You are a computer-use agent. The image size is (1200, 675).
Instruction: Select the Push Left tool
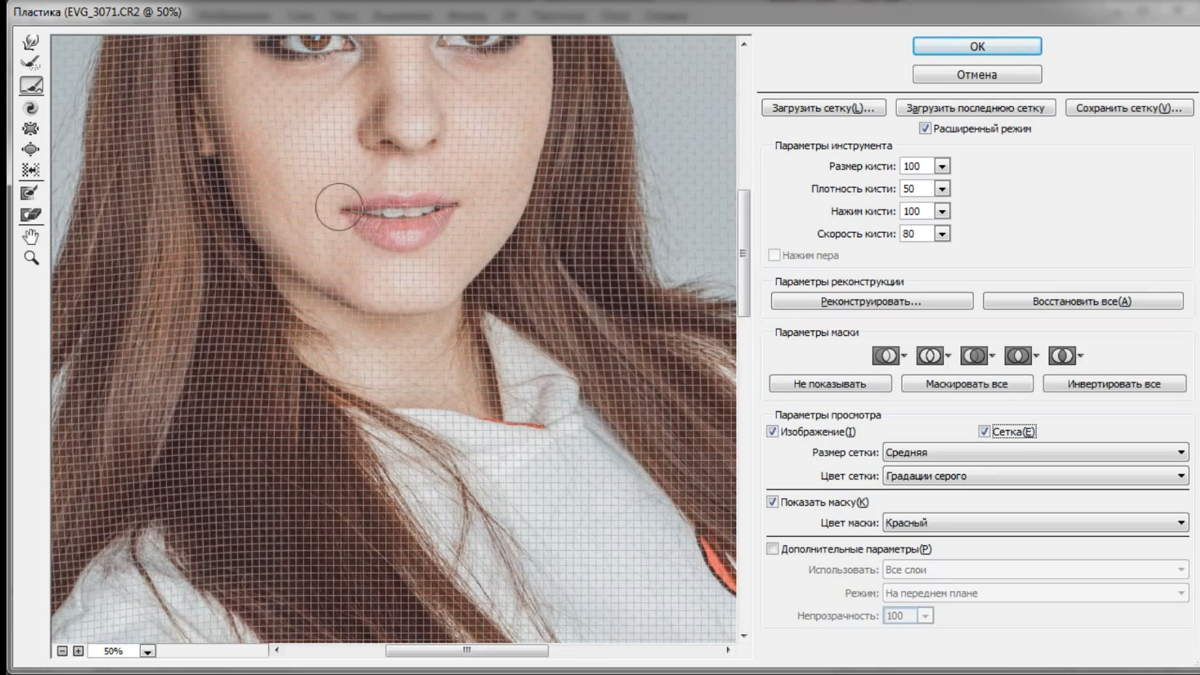tap(31, 171)
